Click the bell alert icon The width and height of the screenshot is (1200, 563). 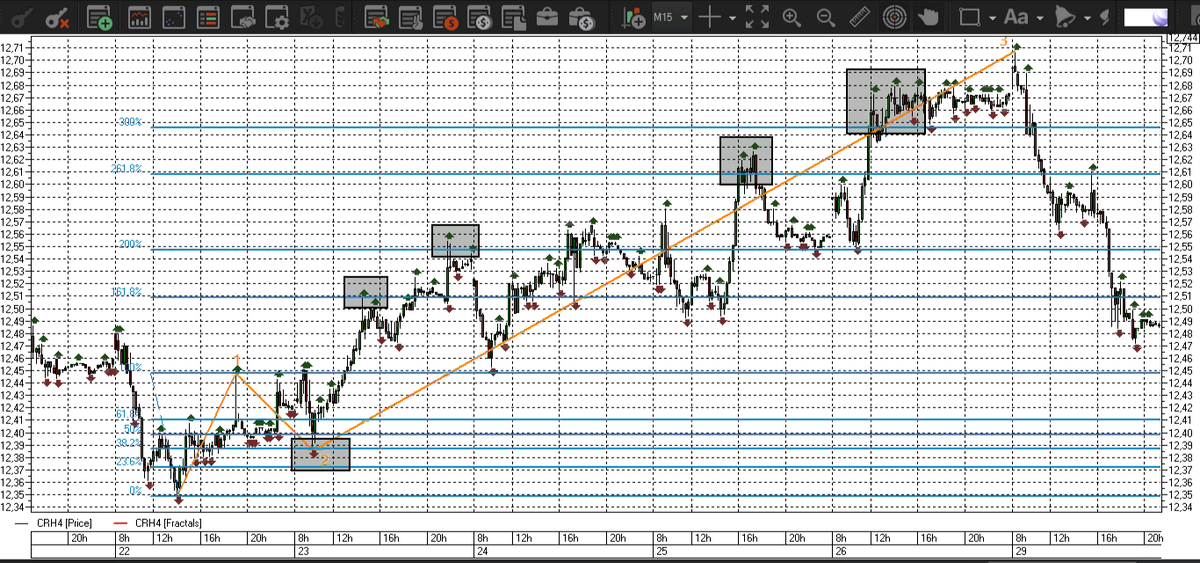pos(1066,17)
